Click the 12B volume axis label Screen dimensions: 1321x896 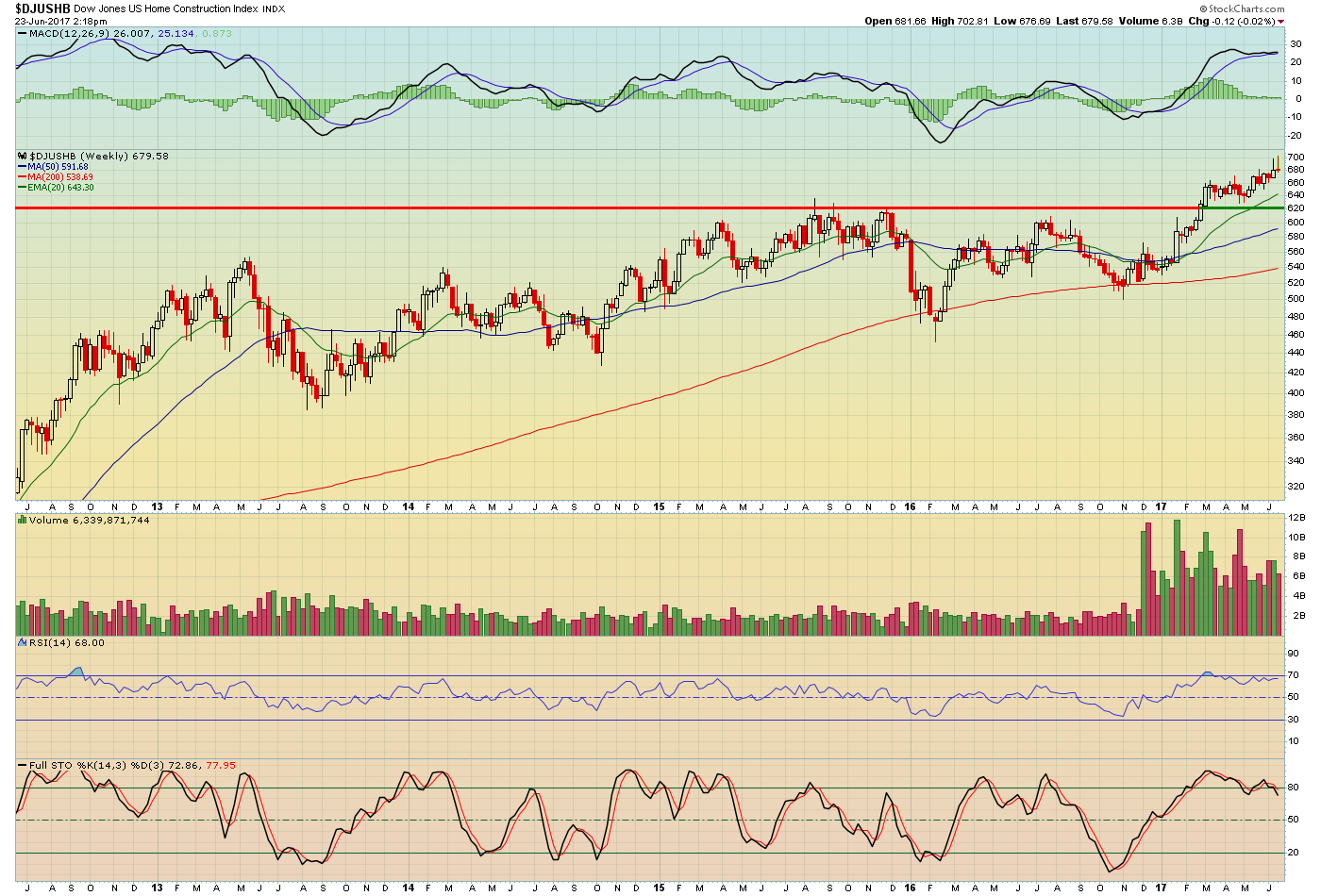pyautogui.click(x=1296, y=518)
